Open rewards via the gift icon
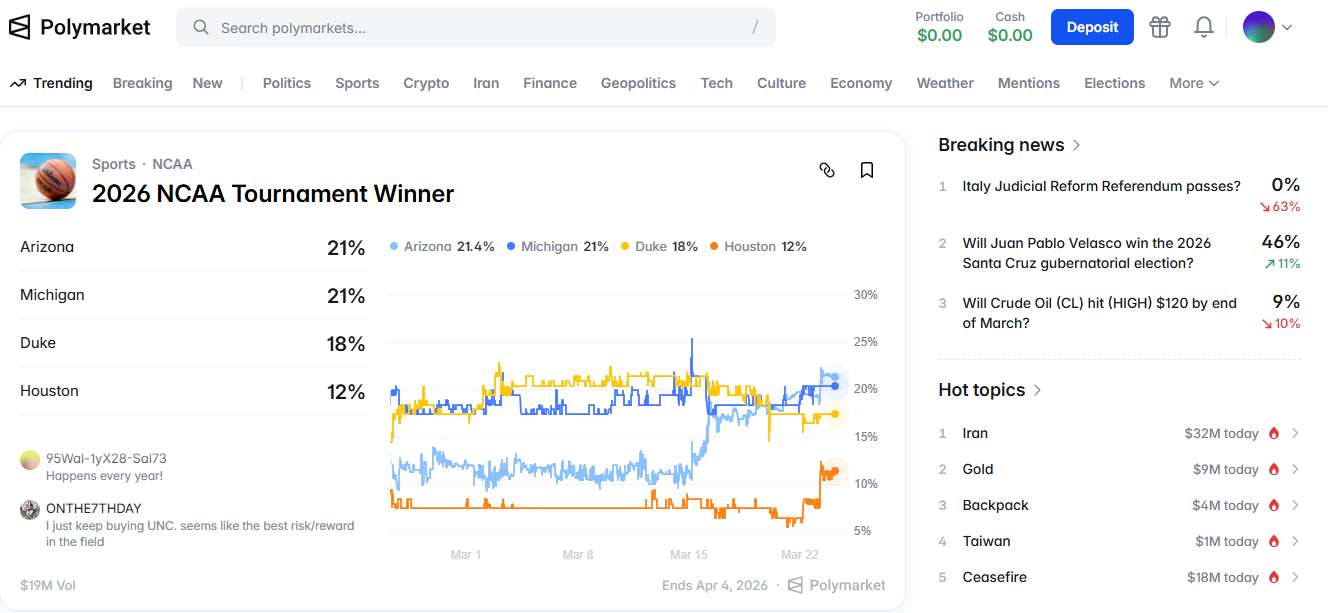 tap(1159, 27)
